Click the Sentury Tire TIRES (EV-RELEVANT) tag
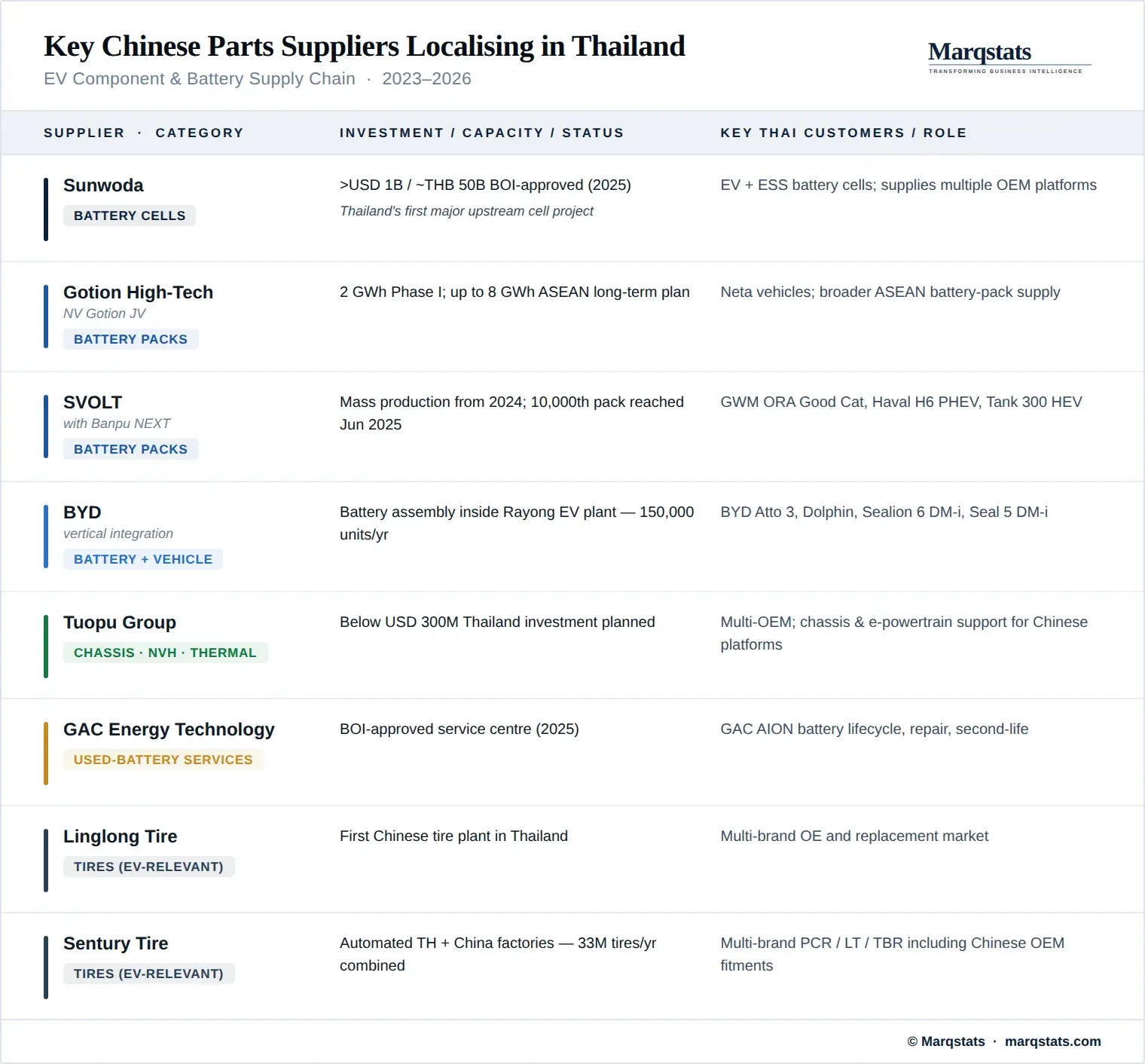Viewport: 1145px width, 1064px height. [149, 974]
